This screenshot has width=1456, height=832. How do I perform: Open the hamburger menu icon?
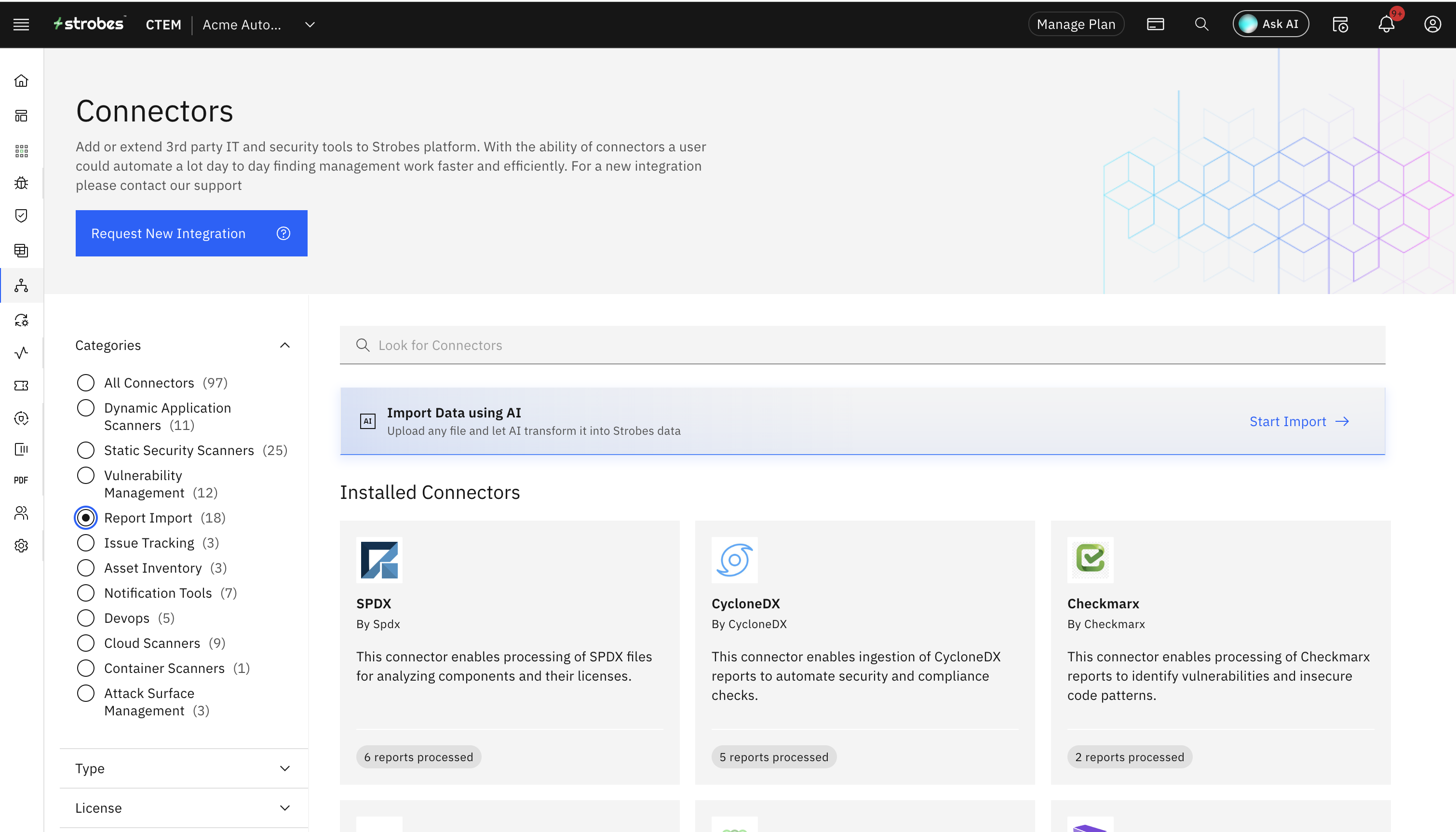(x=21, y=25)
